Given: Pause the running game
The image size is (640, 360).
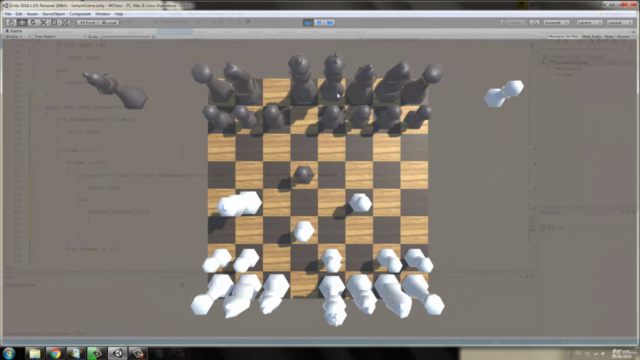Looking at the screenshot, I should (x=319, y=22).
